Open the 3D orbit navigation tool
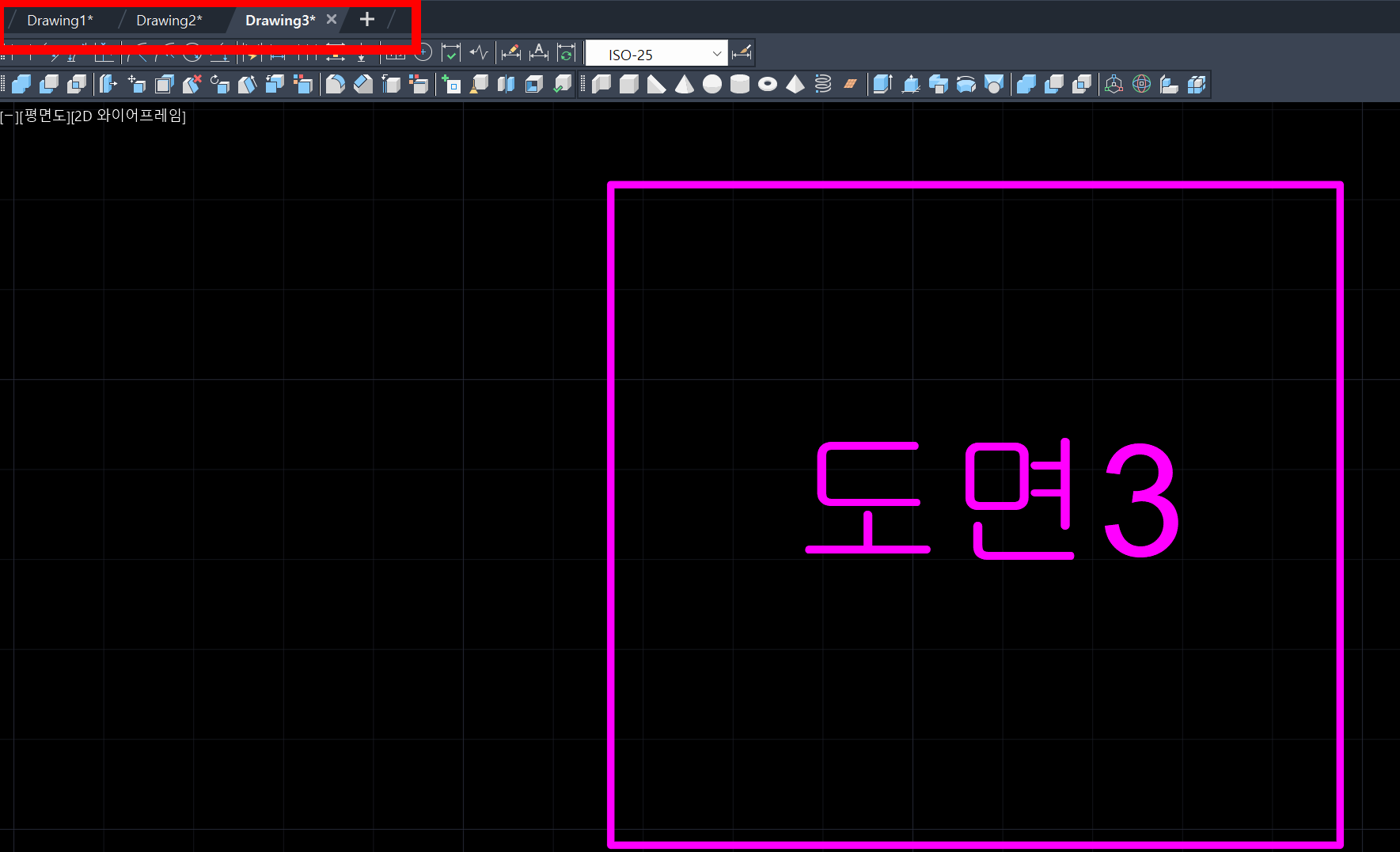This screenshot has height=852, width=1400. tap(1140, 84)
